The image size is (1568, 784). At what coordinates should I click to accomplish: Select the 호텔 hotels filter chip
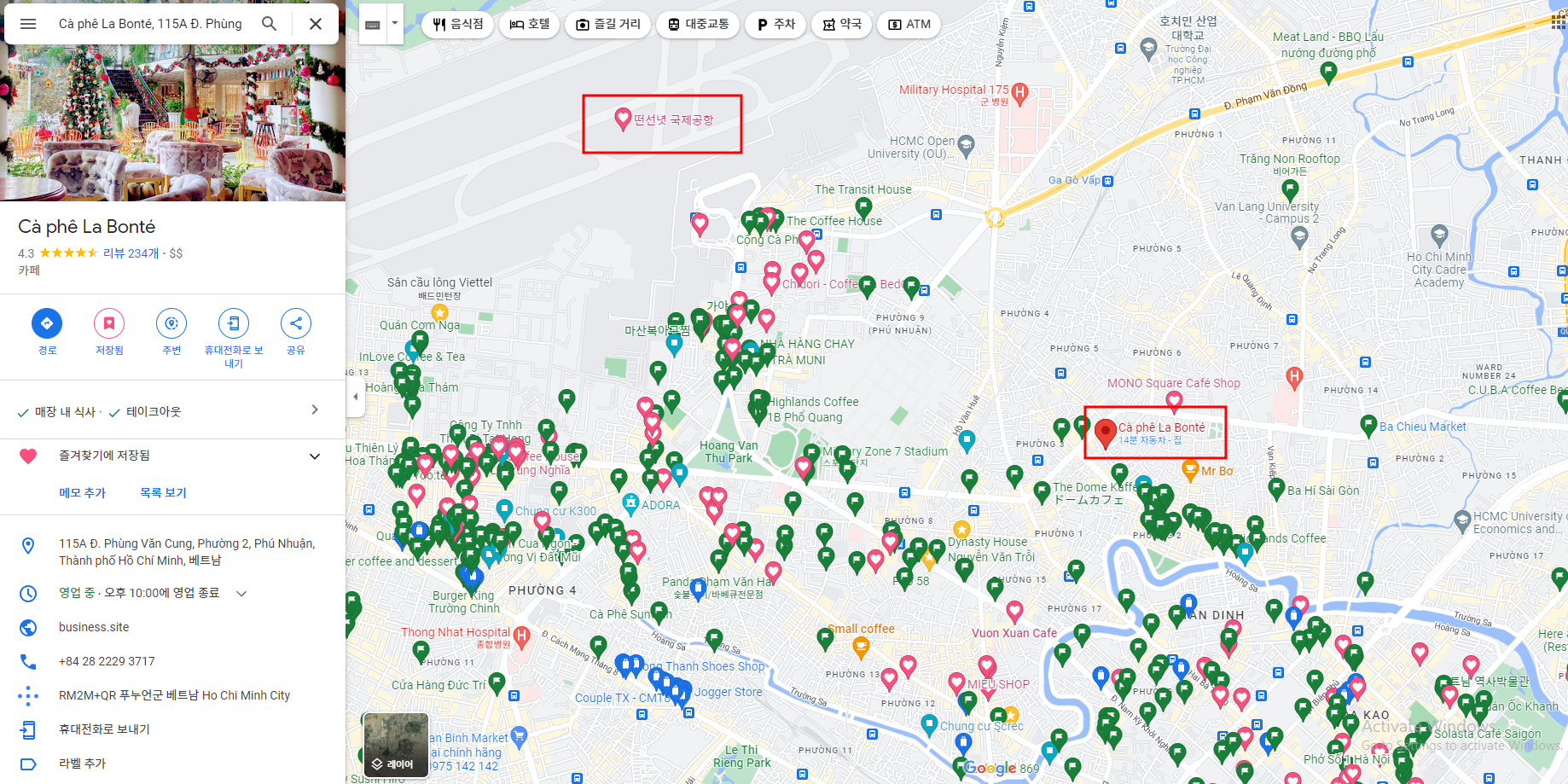click(530, 25)
